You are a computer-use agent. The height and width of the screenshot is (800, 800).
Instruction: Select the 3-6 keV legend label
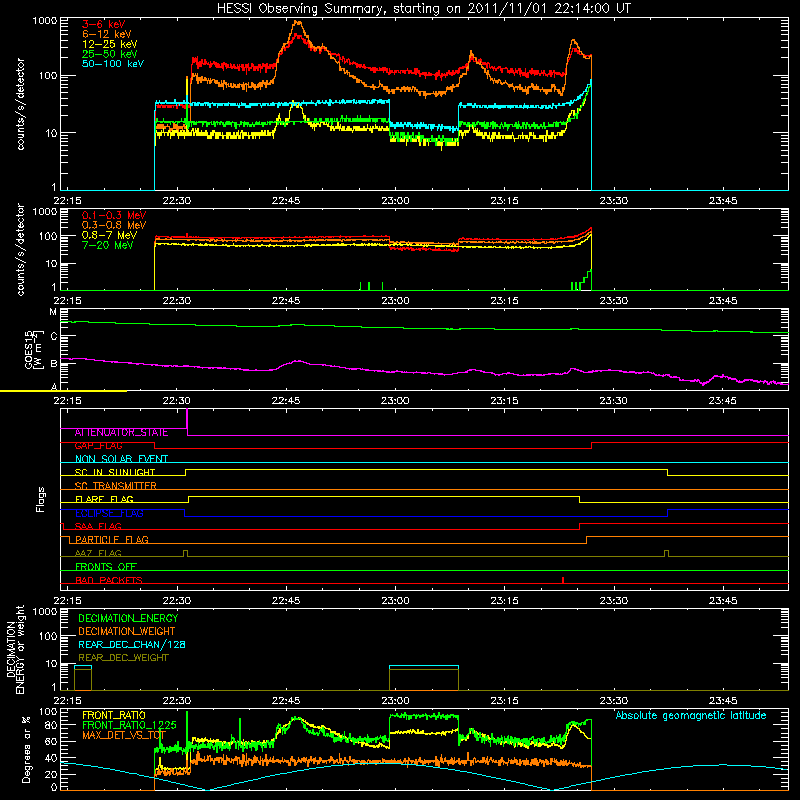[104, 24]
